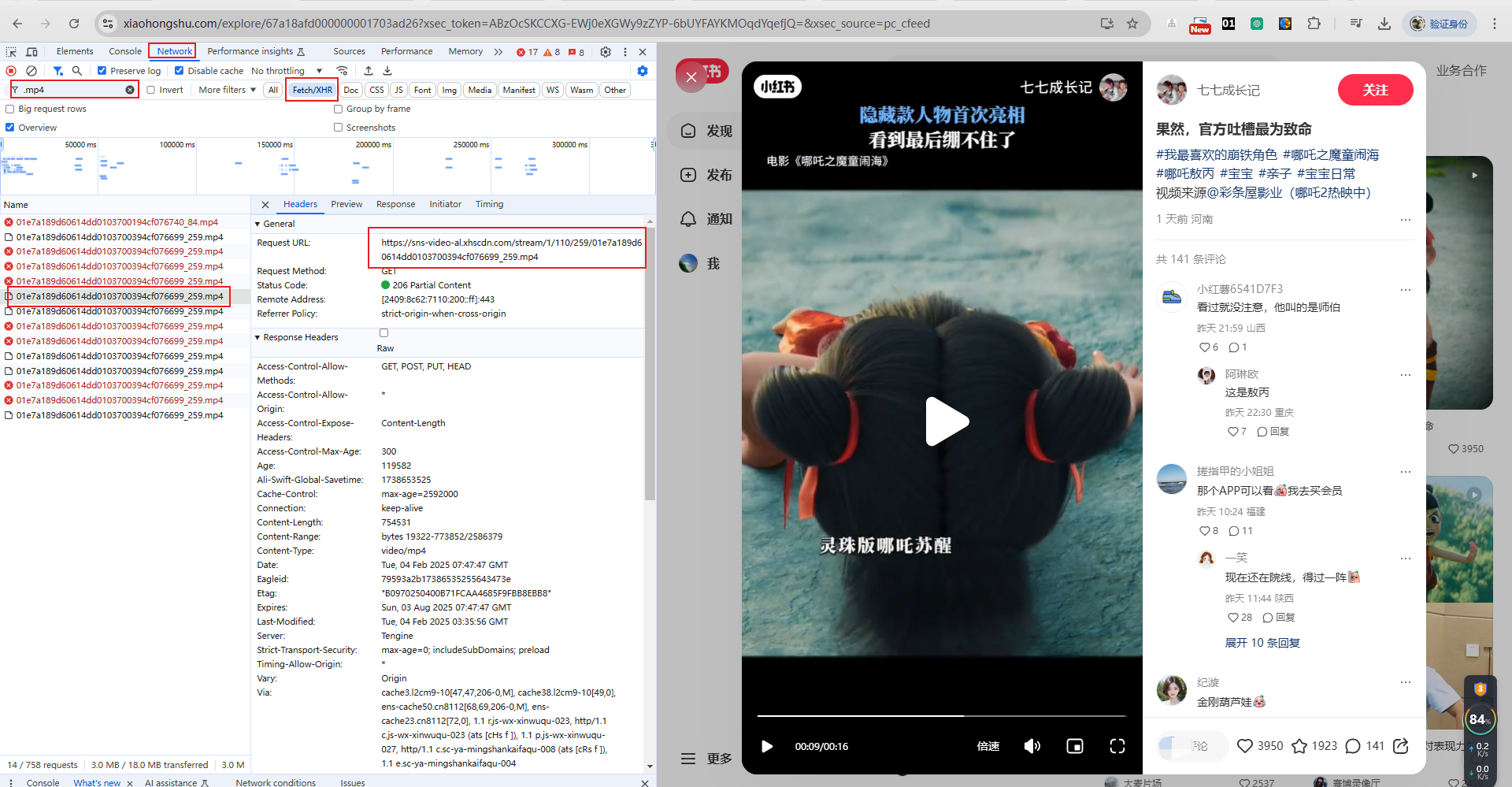The image size is (1512, 787).
Task: Seek on the video progress bar
Action: coord(942,715)
